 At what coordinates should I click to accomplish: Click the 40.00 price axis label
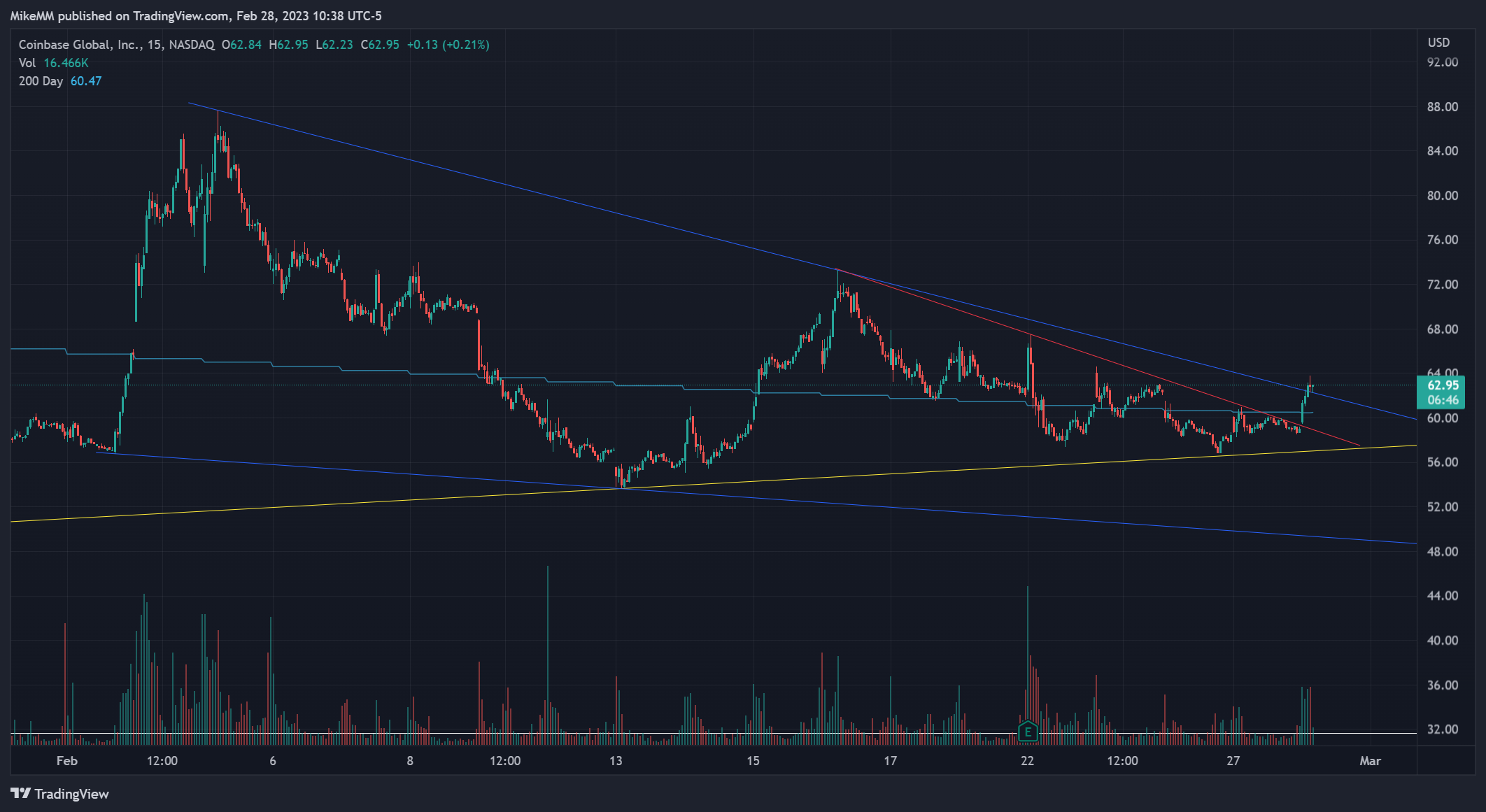(1443, 641)
